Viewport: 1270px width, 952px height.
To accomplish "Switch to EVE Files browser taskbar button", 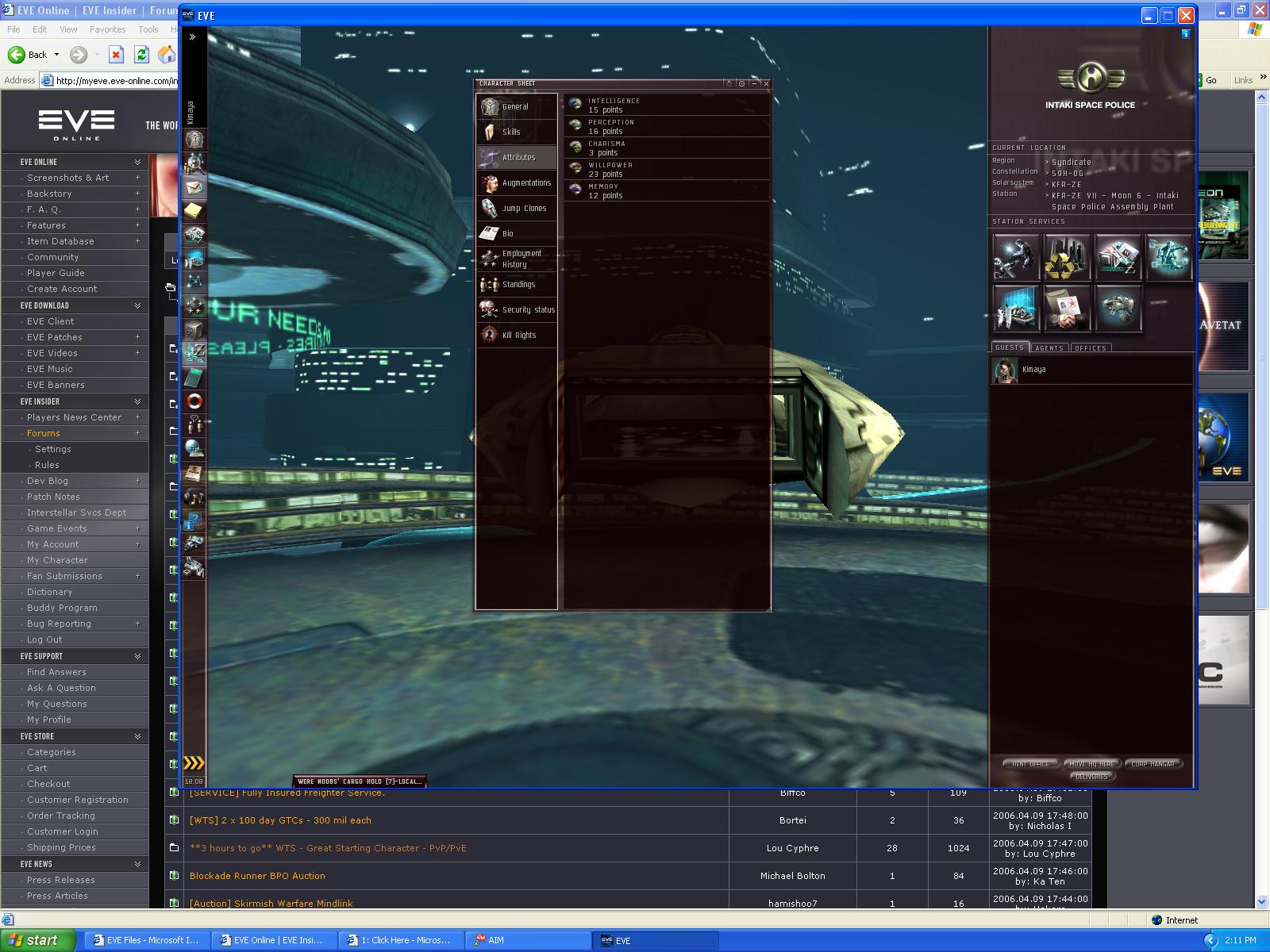I will coord(146,940).
